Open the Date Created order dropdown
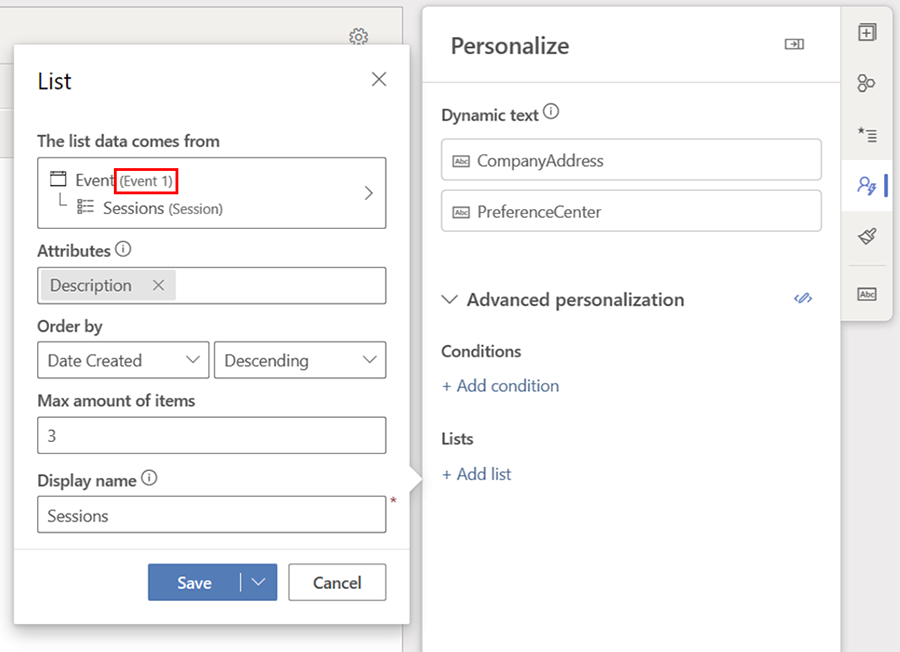This screenshot has height=652, width=900. pos(123,360)
